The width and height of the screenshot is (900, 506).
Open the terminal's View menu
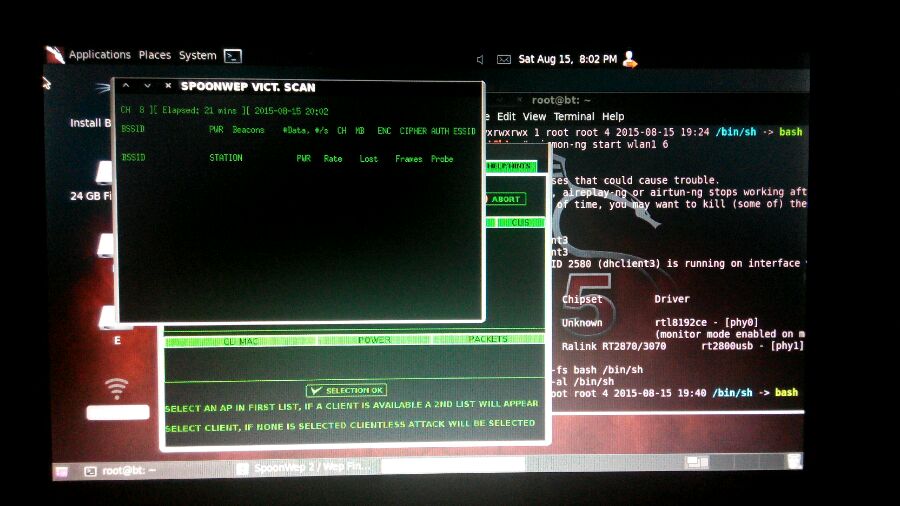(x=534, y=116)
